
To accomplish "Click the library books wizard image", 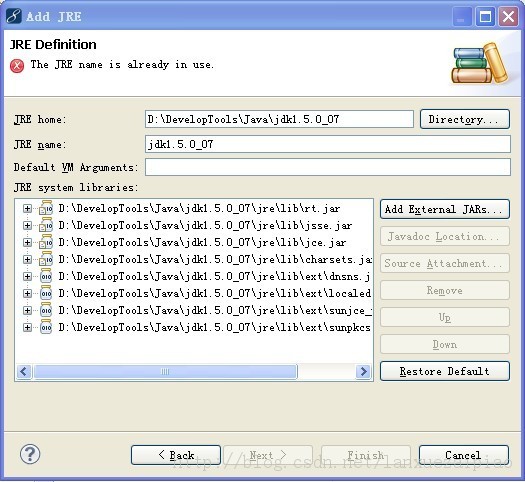I will point(480,63).
